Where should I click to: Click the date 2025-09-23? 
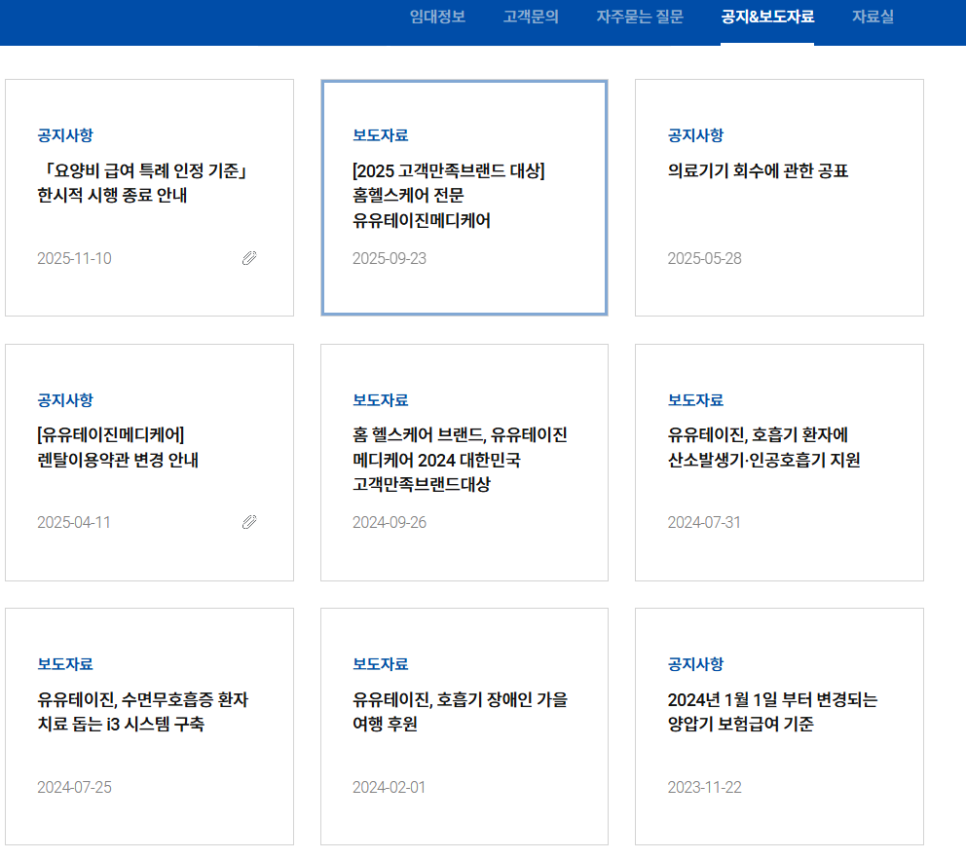[x=389, y=258]
